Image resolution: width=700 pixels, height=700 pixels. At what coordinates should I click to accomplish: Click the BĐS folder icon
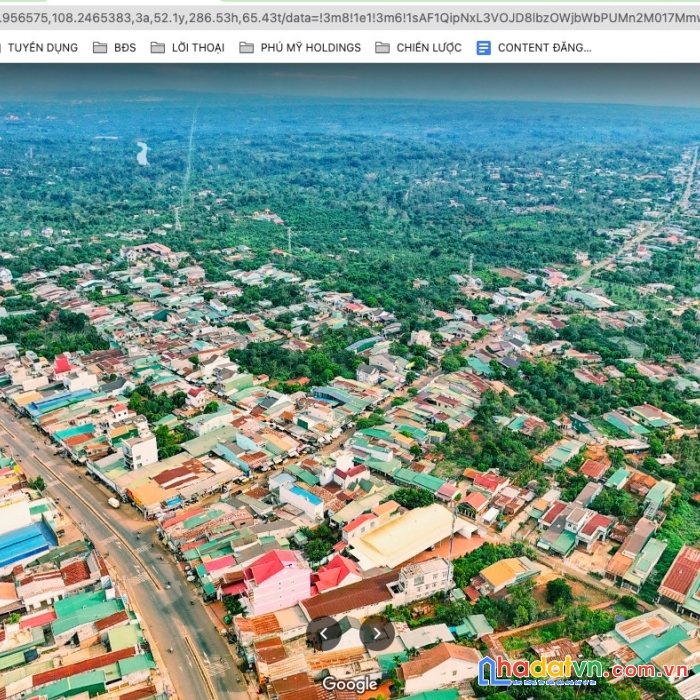point(100,48)
